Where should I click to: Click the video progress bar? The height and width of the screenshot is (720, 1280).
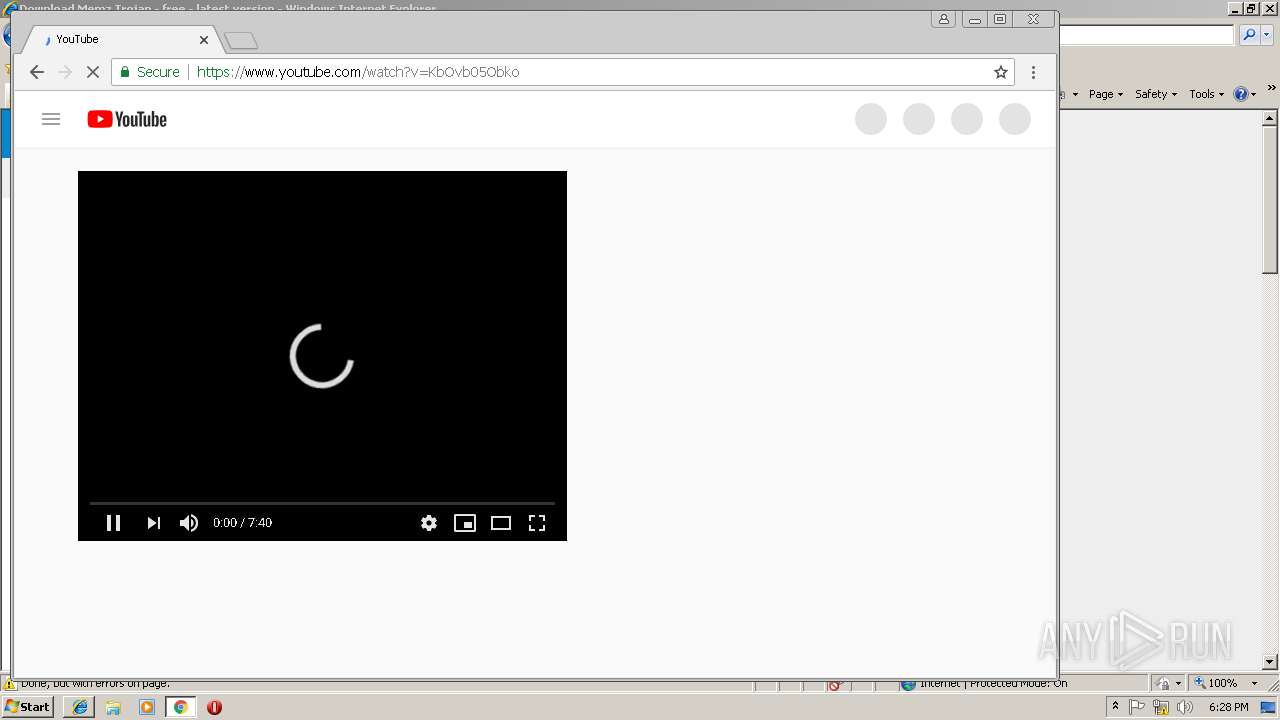(322, 503)
